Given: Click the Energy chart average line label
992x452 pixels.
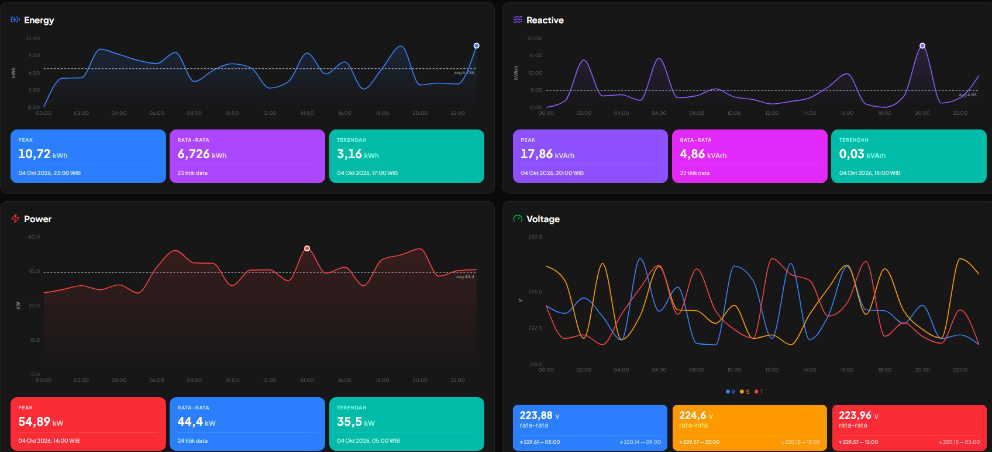Looking at the screenshot, I should (x=464, y=73).
